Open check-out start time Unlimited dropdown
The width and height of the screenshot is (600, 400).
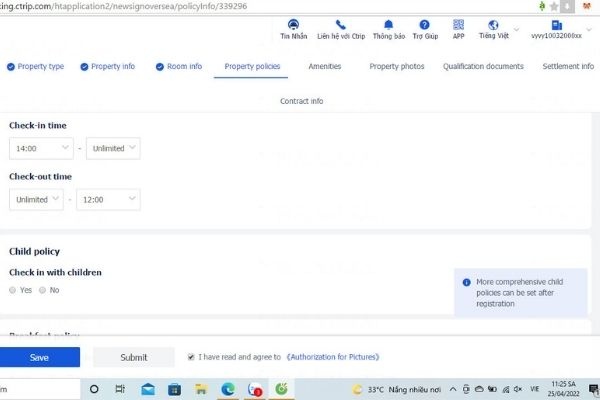36,199
